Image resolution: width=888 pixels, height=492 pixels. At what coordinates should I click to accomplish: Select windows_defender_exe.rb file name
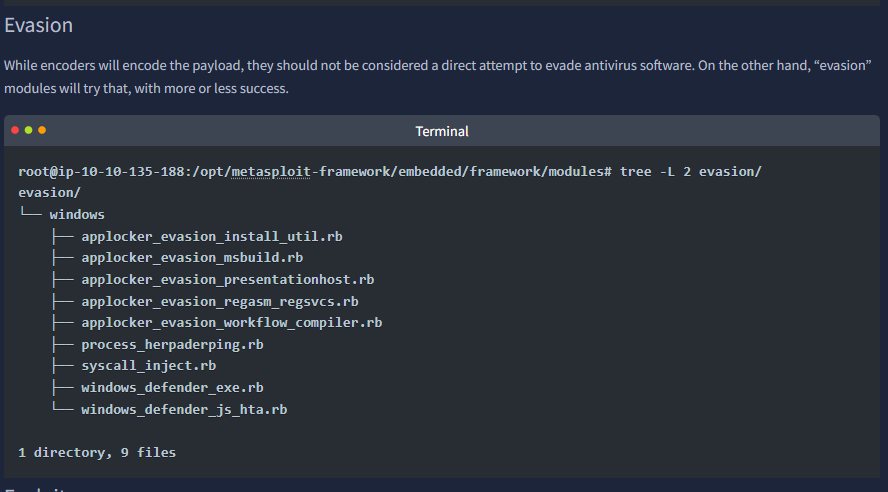pos(172,387)
